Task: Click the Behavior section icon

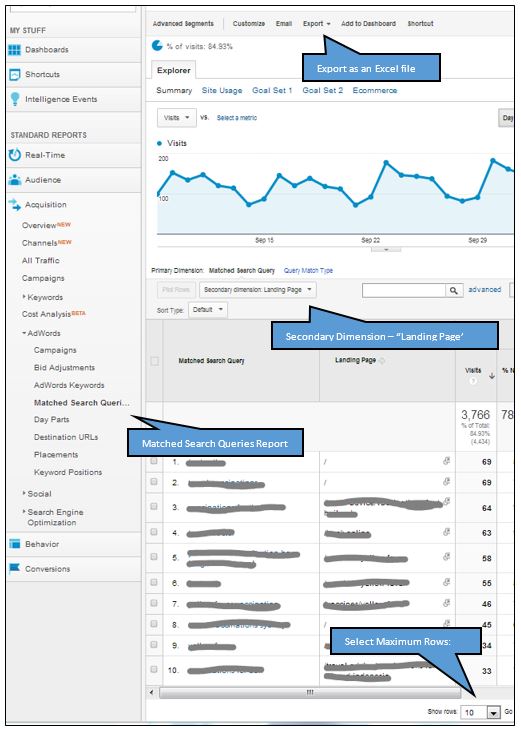Action: click(15, 543)
